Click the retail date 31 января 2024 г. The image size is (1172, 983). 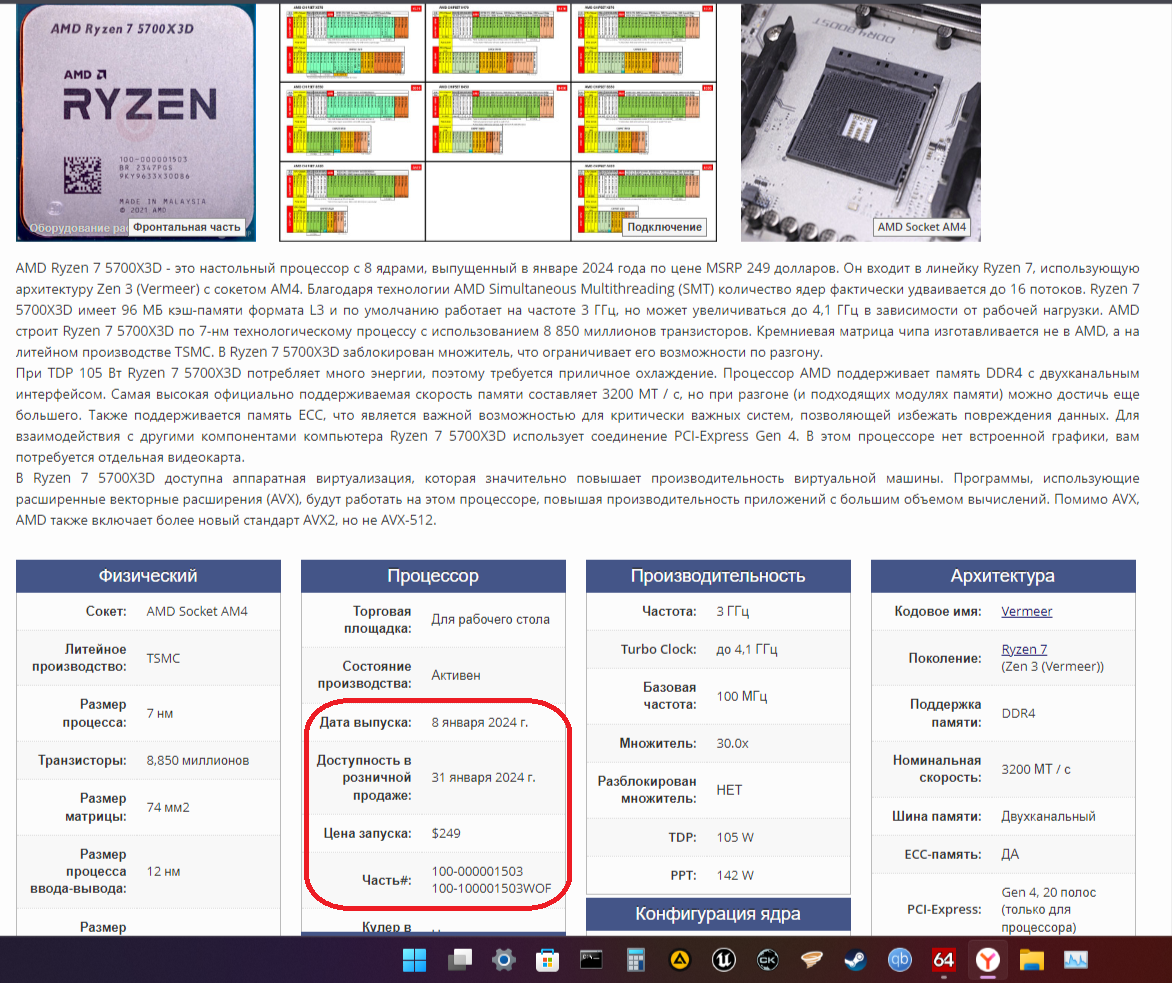coord(484,777)
